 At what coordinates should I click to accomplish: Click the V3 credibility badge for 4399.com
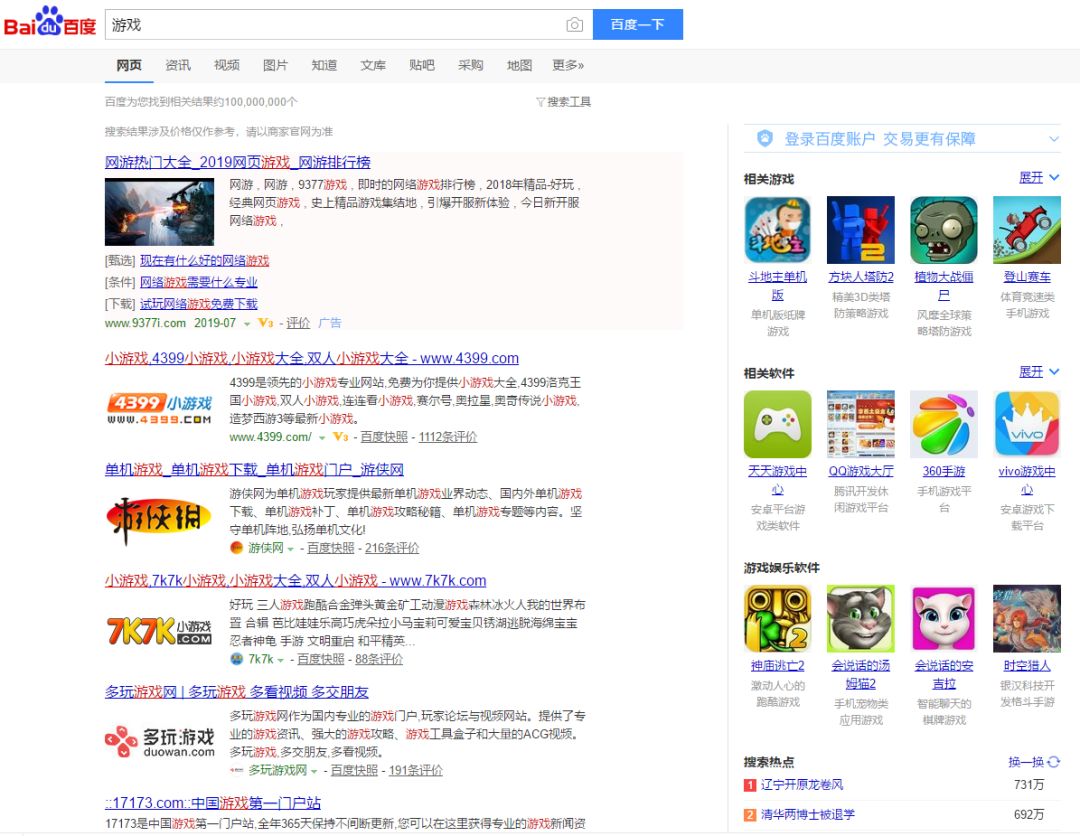click(x=341, y=437)
